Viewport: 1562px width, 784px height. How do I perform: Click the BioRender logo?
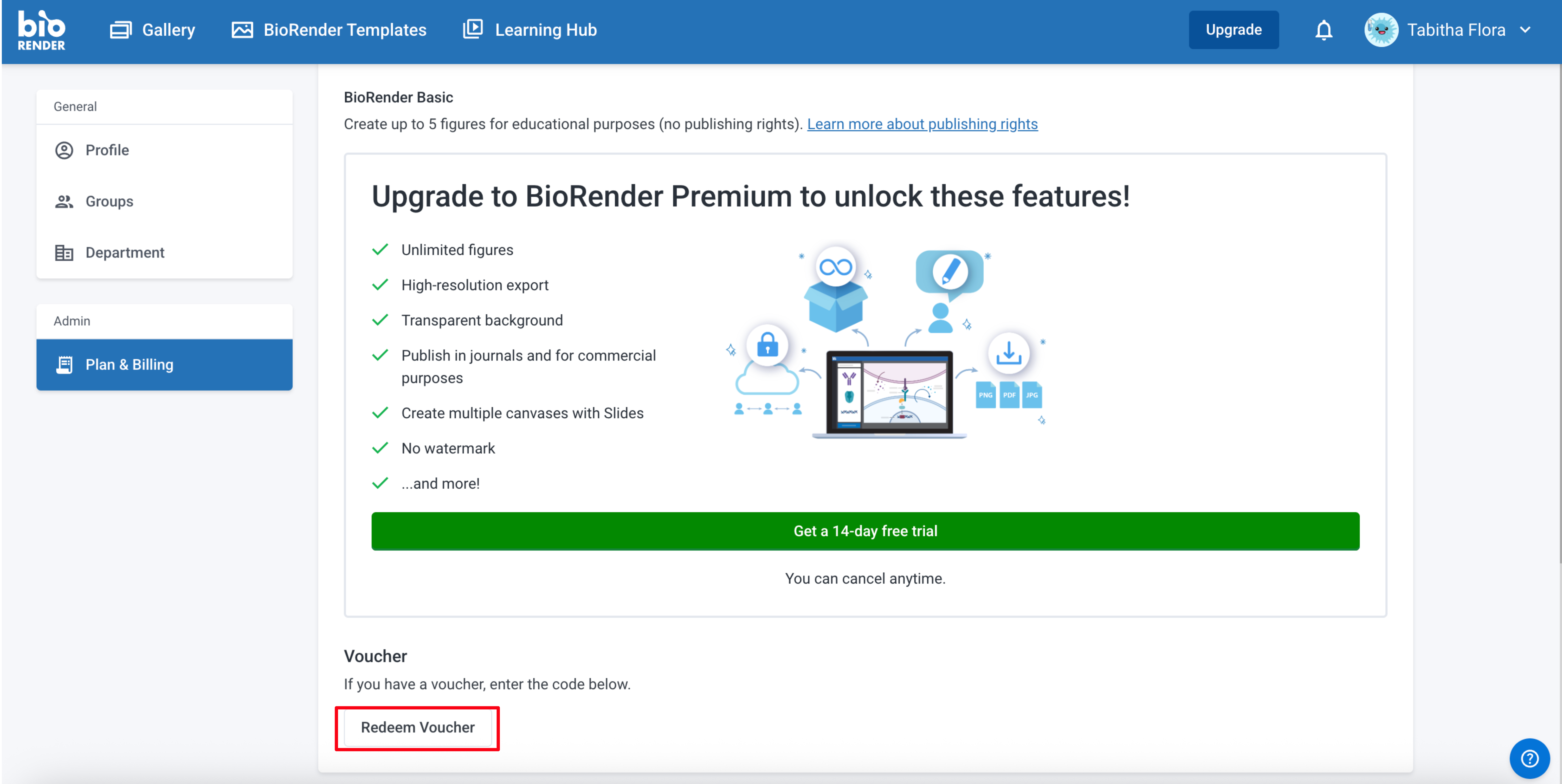41,30
